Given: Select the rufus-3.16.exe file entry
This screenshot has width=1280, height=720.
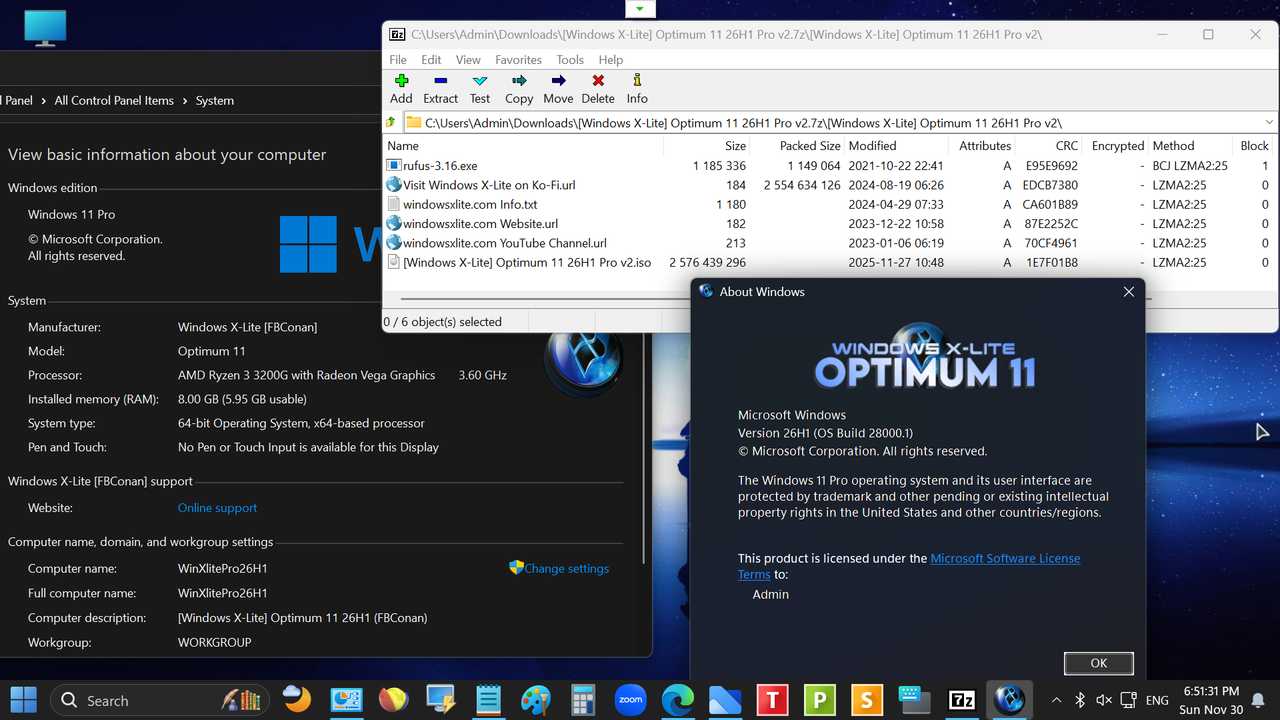Looking at the screenshot, I should [x=438, y=165].
